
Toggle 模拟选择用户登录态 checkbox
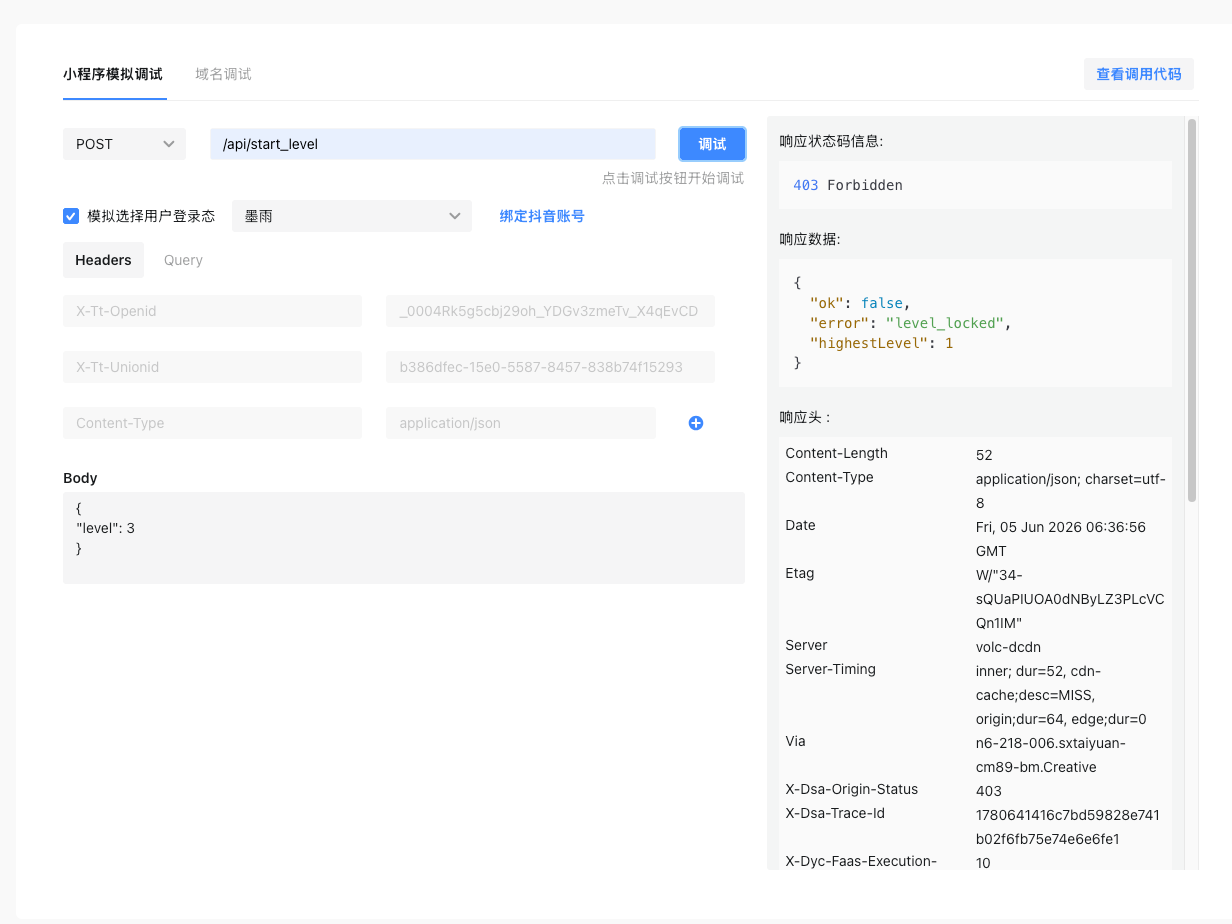71,216
